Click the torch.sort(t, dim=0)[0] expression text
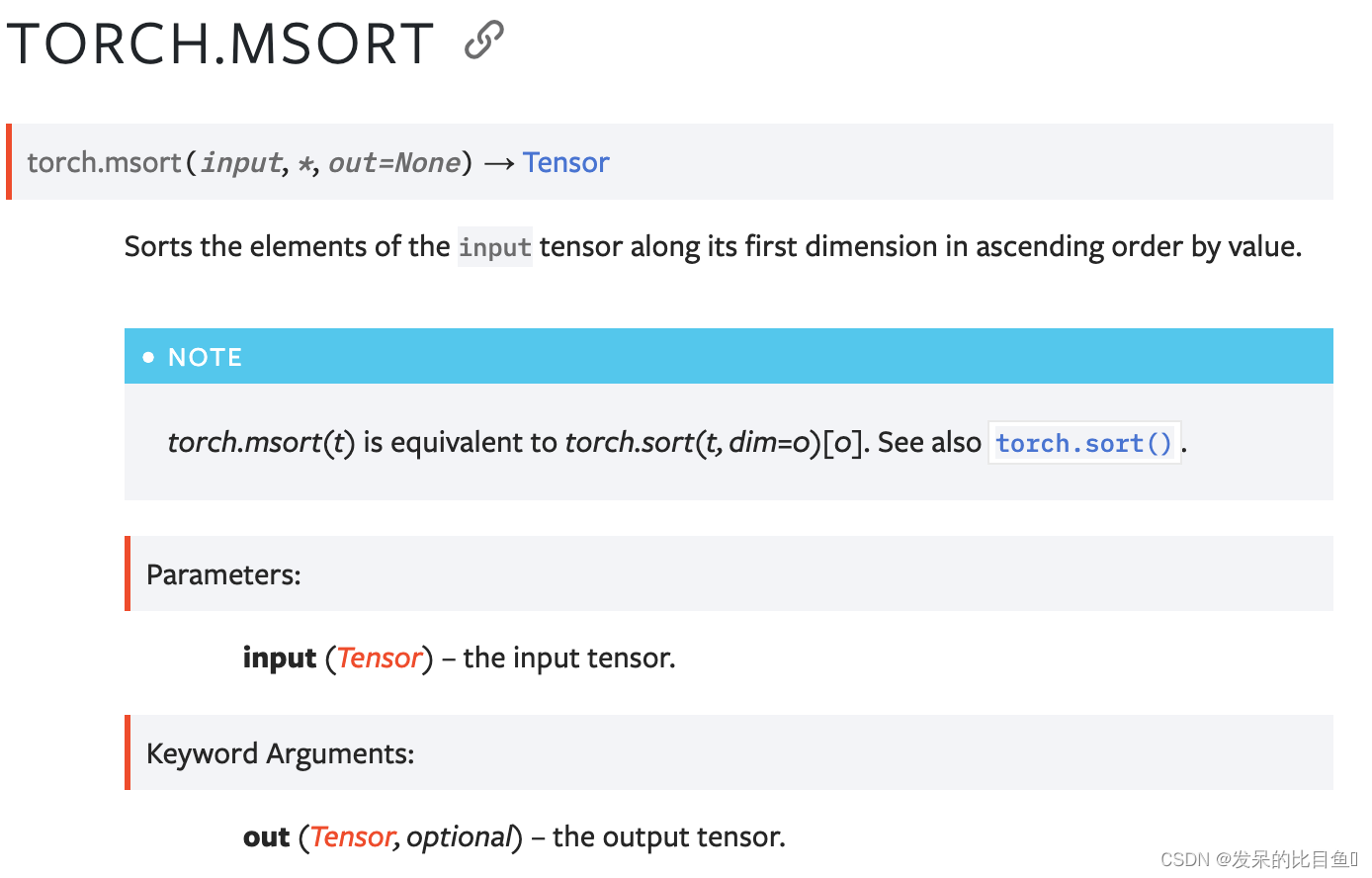Screen dimensions: 1372x878 718,442
